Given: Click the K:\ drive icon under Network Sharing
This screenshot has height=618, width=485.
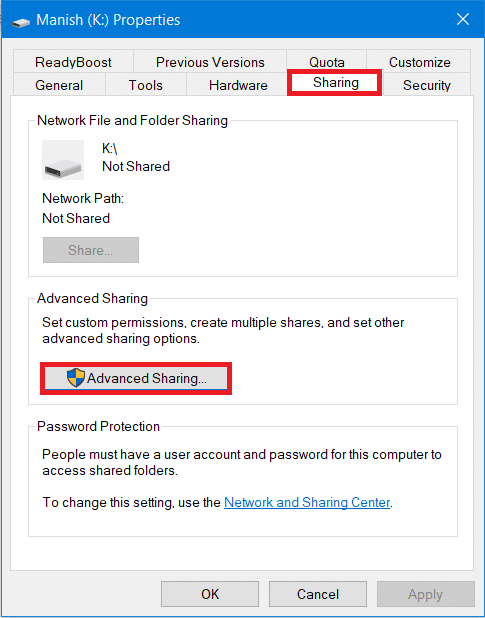Looking at the screenshot, I should click(63, 160).
